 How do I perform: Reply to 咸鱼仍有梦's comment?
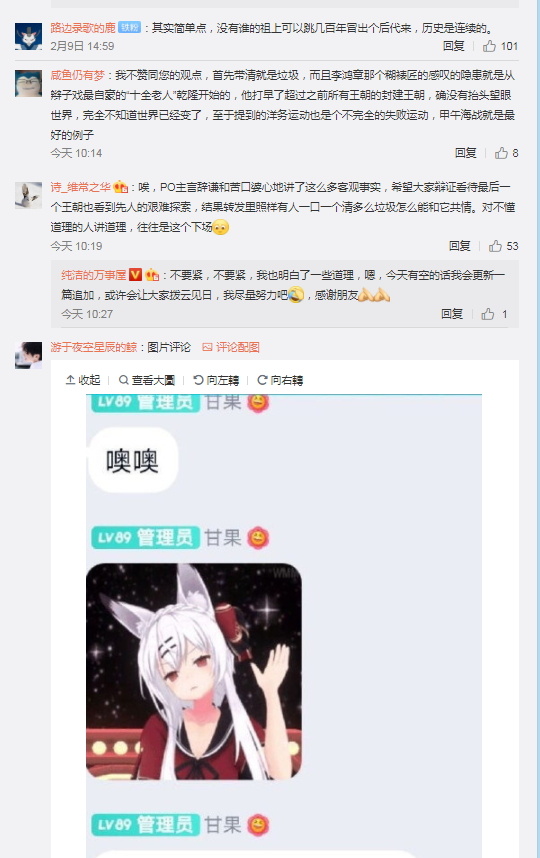tap(466, 153)
